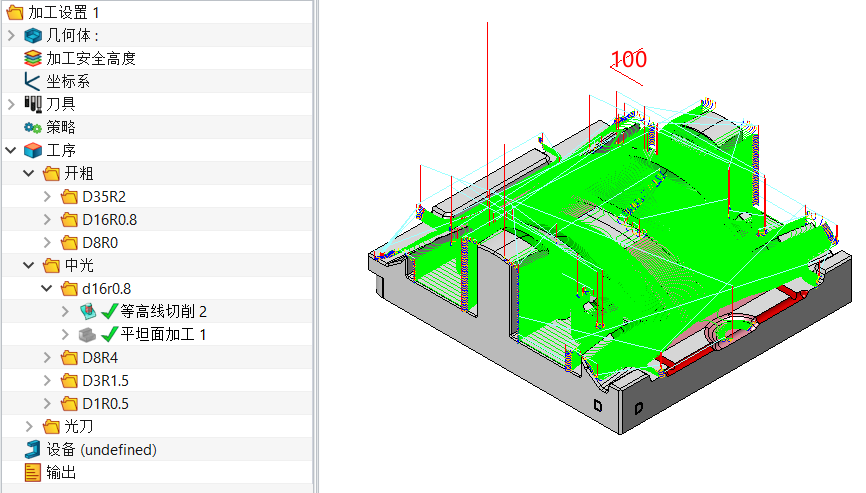Select the 加工安全高度 label

click(91, 59)
